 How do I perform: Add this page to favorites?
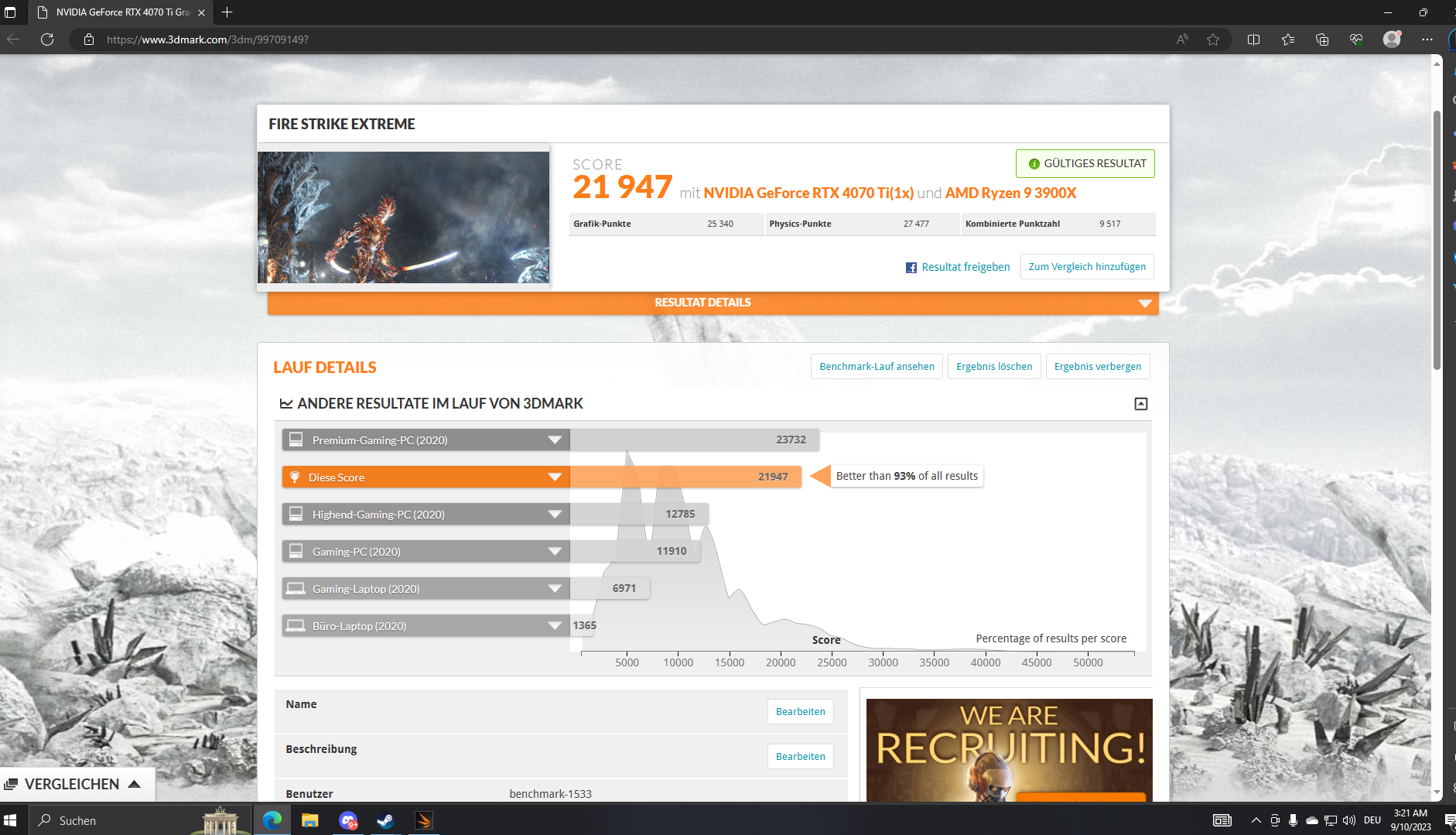coord(1213,39)
